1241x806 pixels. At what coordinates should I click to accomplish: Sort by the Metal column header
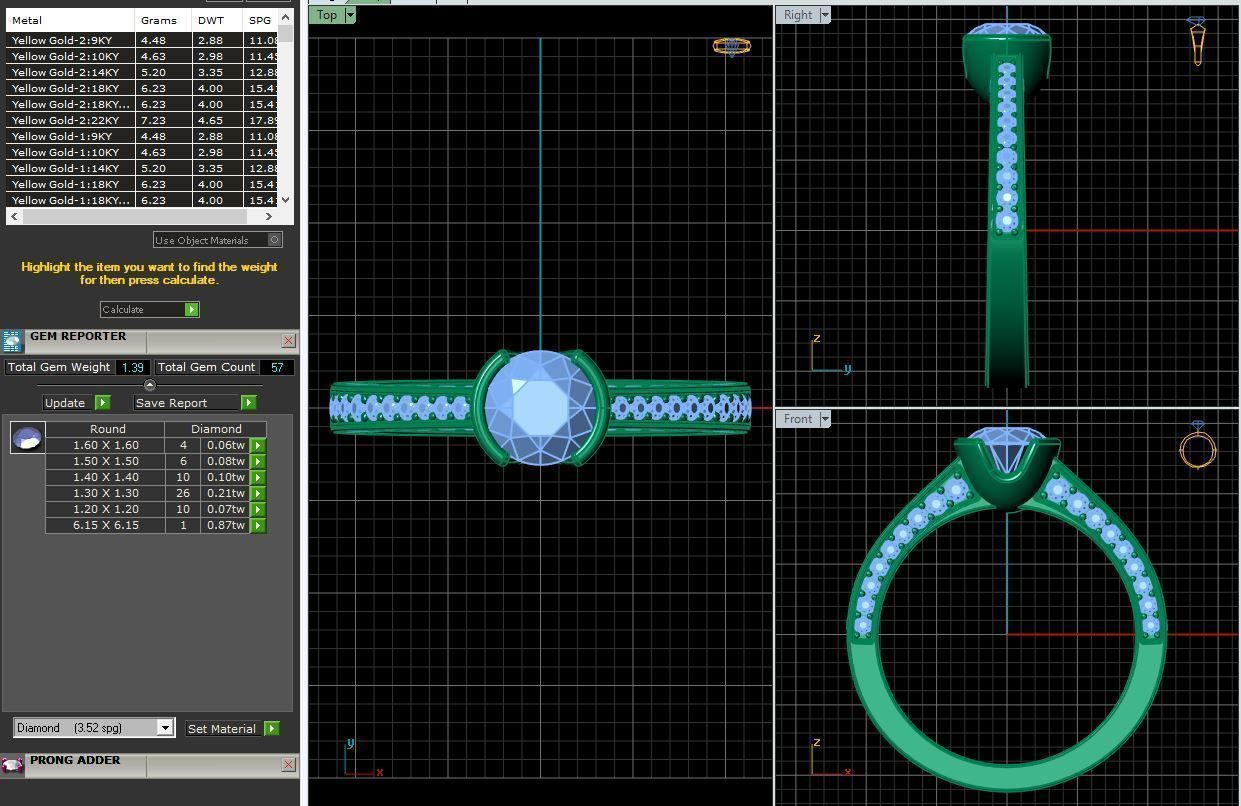coord(70,20)
